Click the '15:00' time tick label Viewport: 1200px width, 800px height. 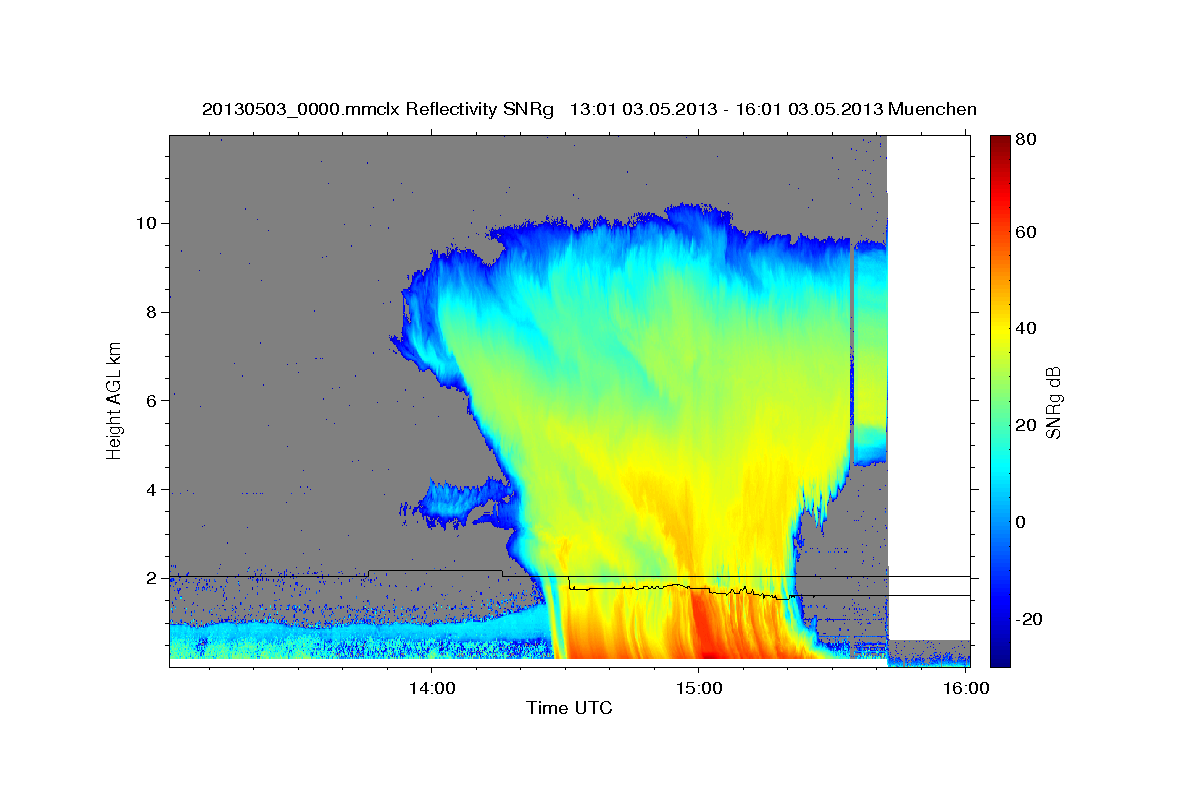pos(699,688)
